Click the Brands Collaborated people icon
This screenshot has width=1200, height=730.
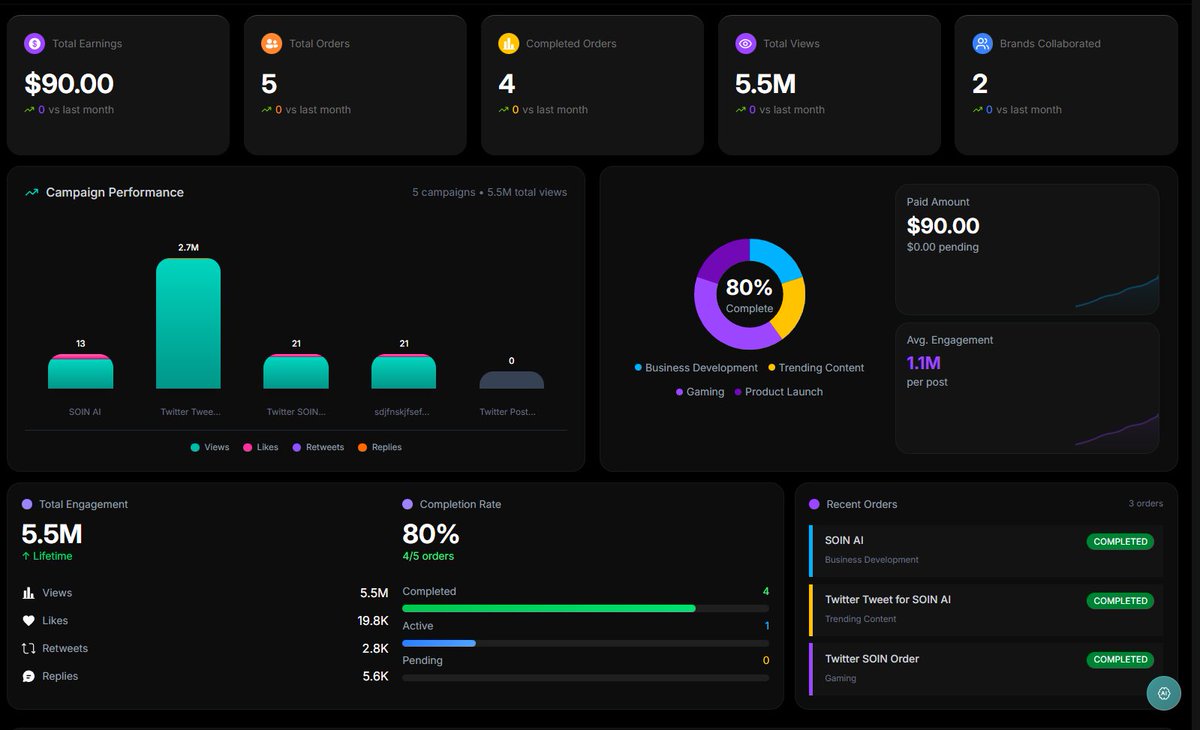pos(983,43)
